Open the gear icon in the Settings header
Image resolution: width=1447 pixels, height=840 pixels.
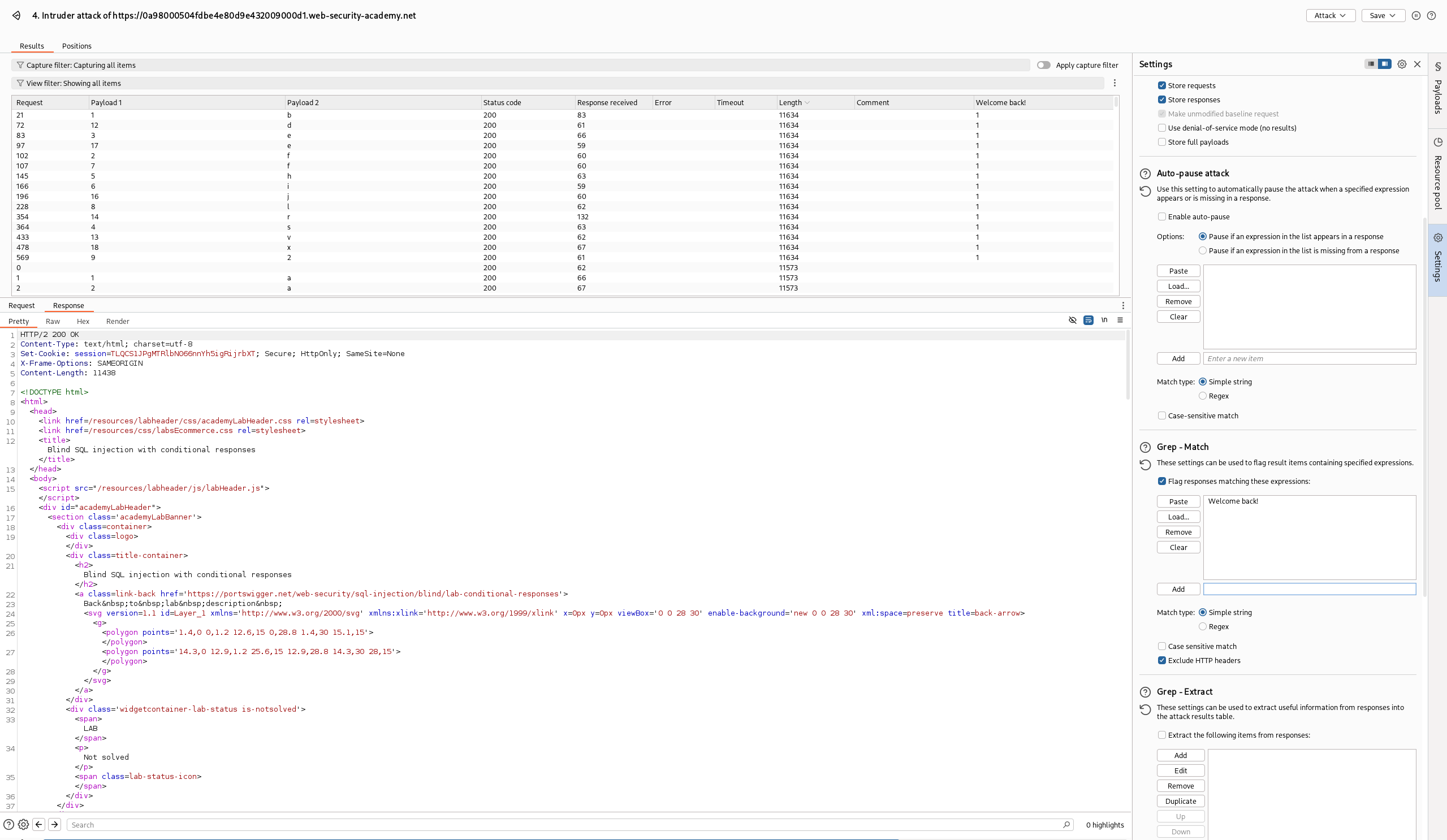1402,64
